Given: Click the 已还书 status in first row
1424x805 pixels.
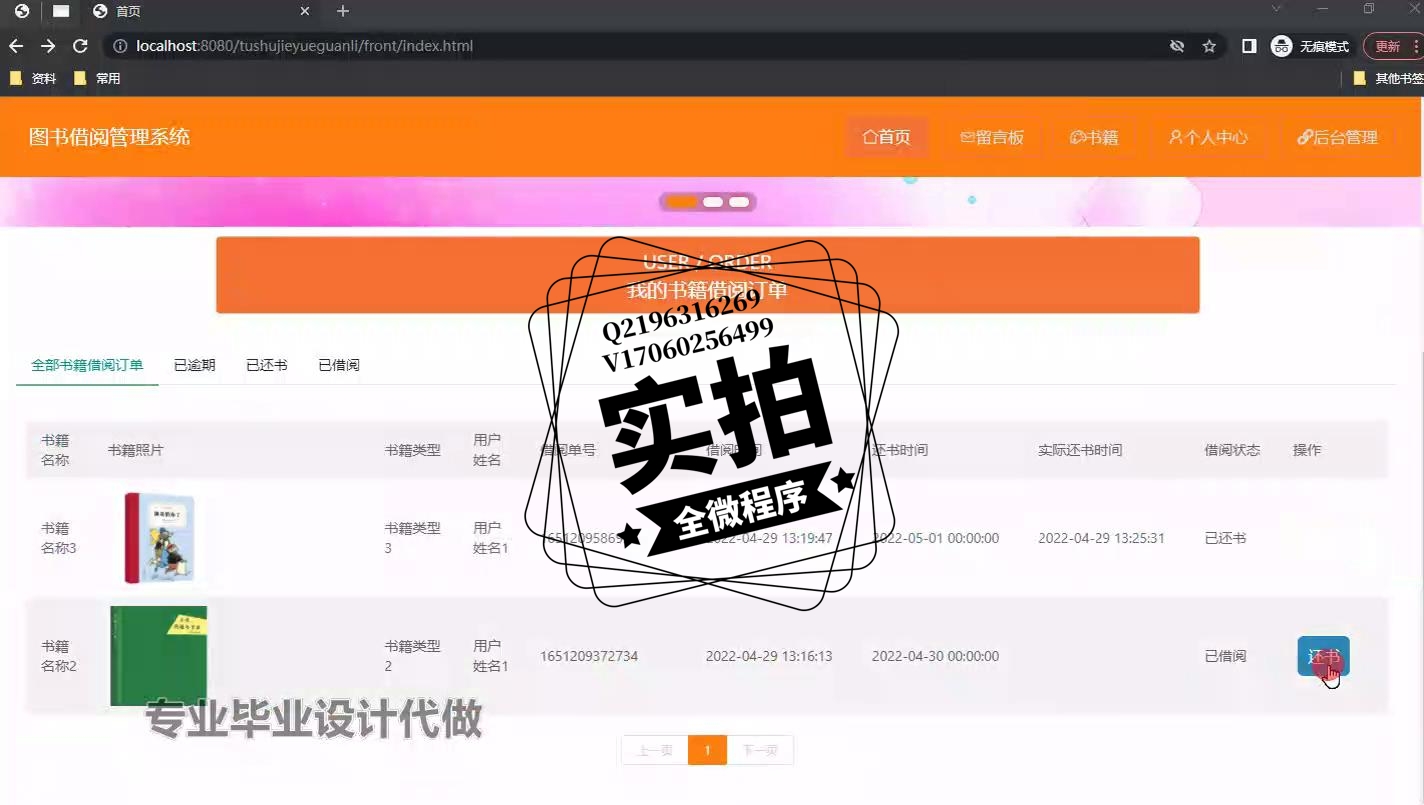Looking at the screenshot, I should coord(1225,538).
